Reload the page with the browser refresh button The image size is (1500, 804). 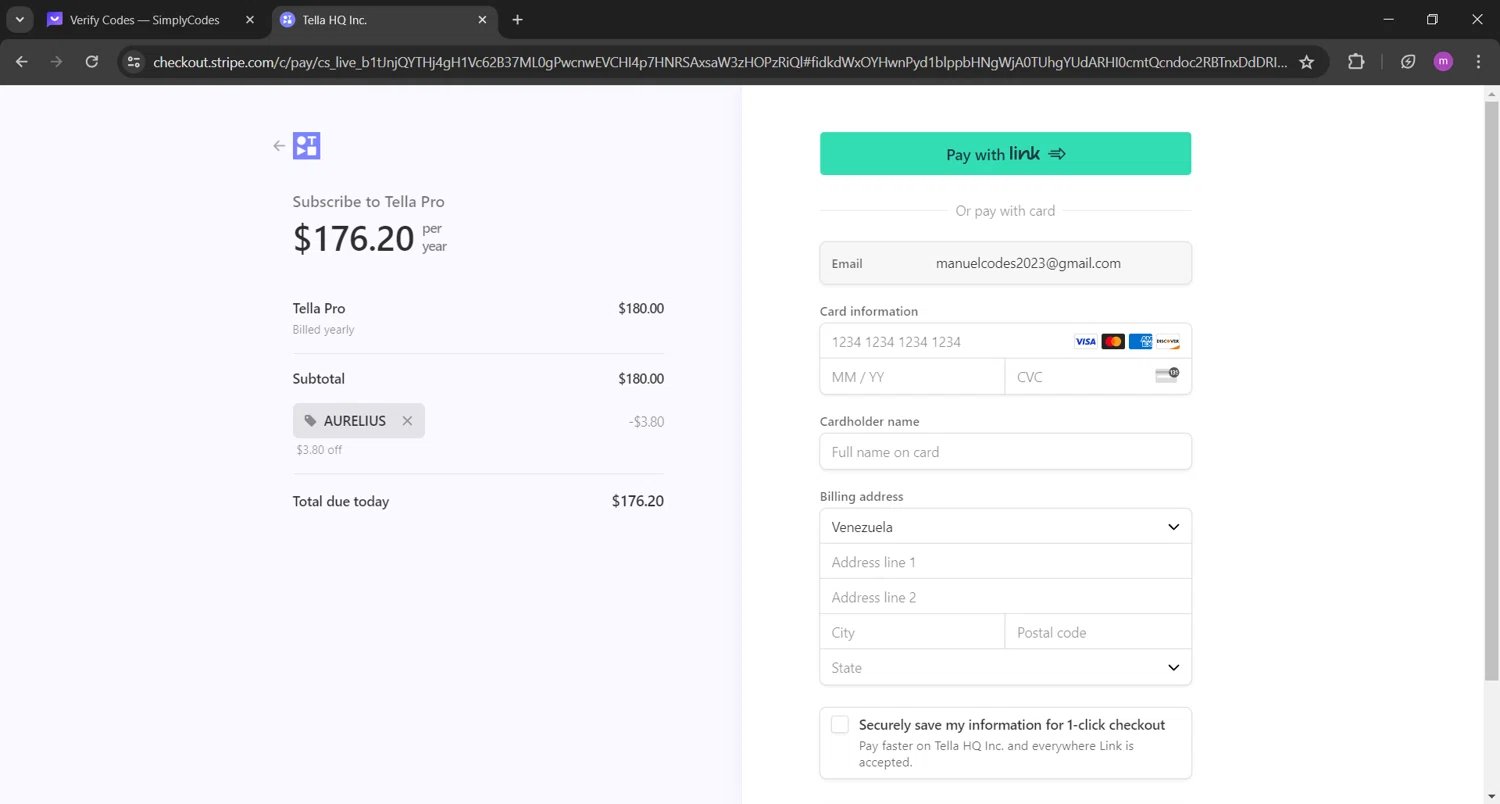(x=92, y=62)
